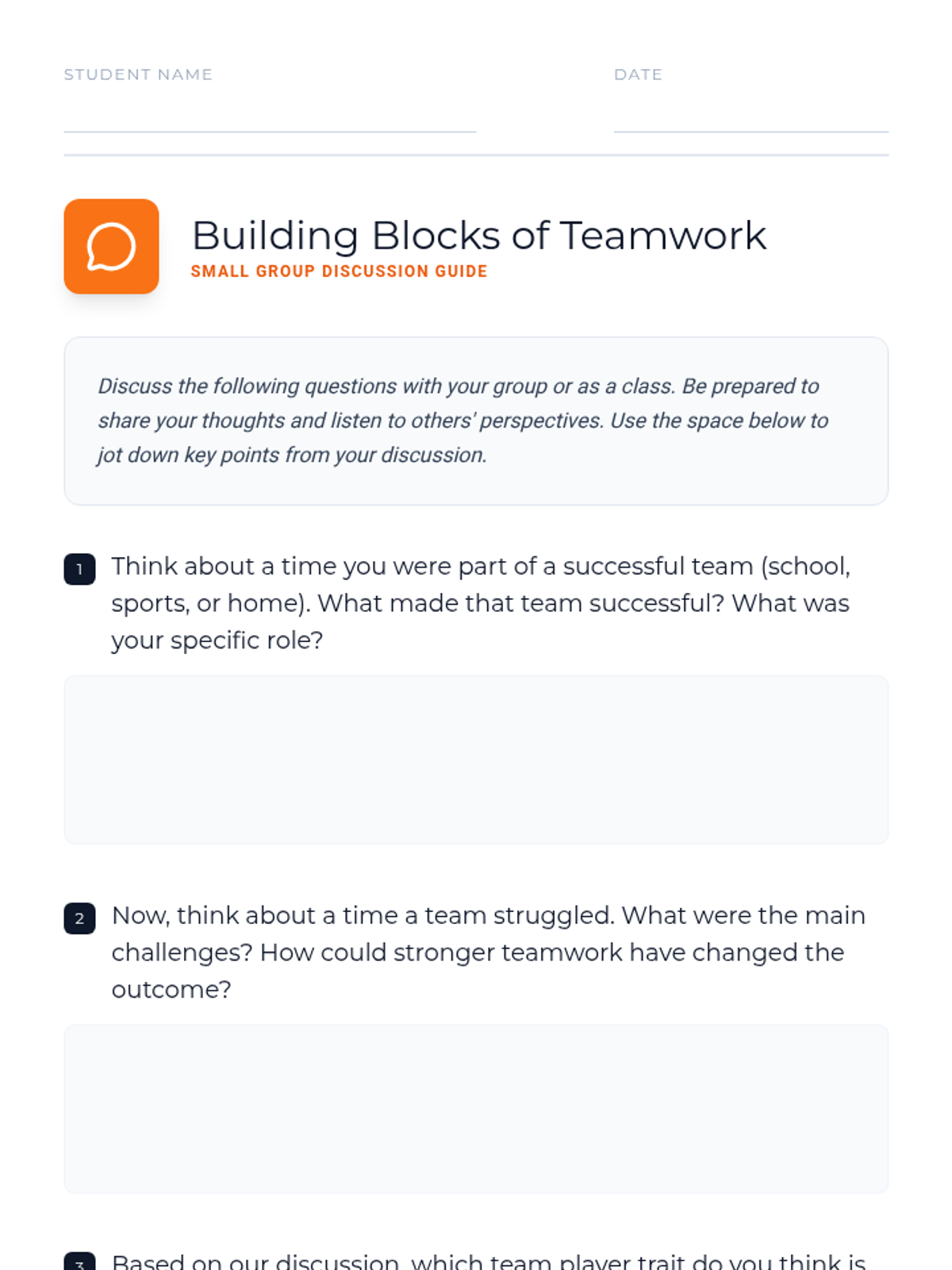Click the question 1 number badge
Image resolution: width=952 pixels, height=1270 pixels.
[x=79, y=568]
